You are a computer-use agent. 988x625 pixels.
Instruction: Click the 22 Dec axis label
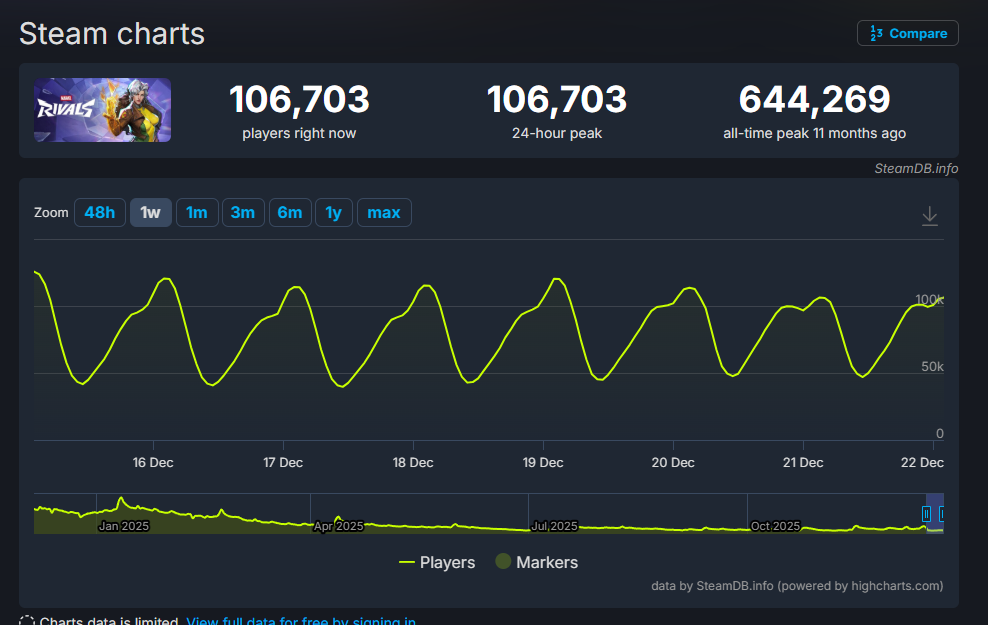922,462
